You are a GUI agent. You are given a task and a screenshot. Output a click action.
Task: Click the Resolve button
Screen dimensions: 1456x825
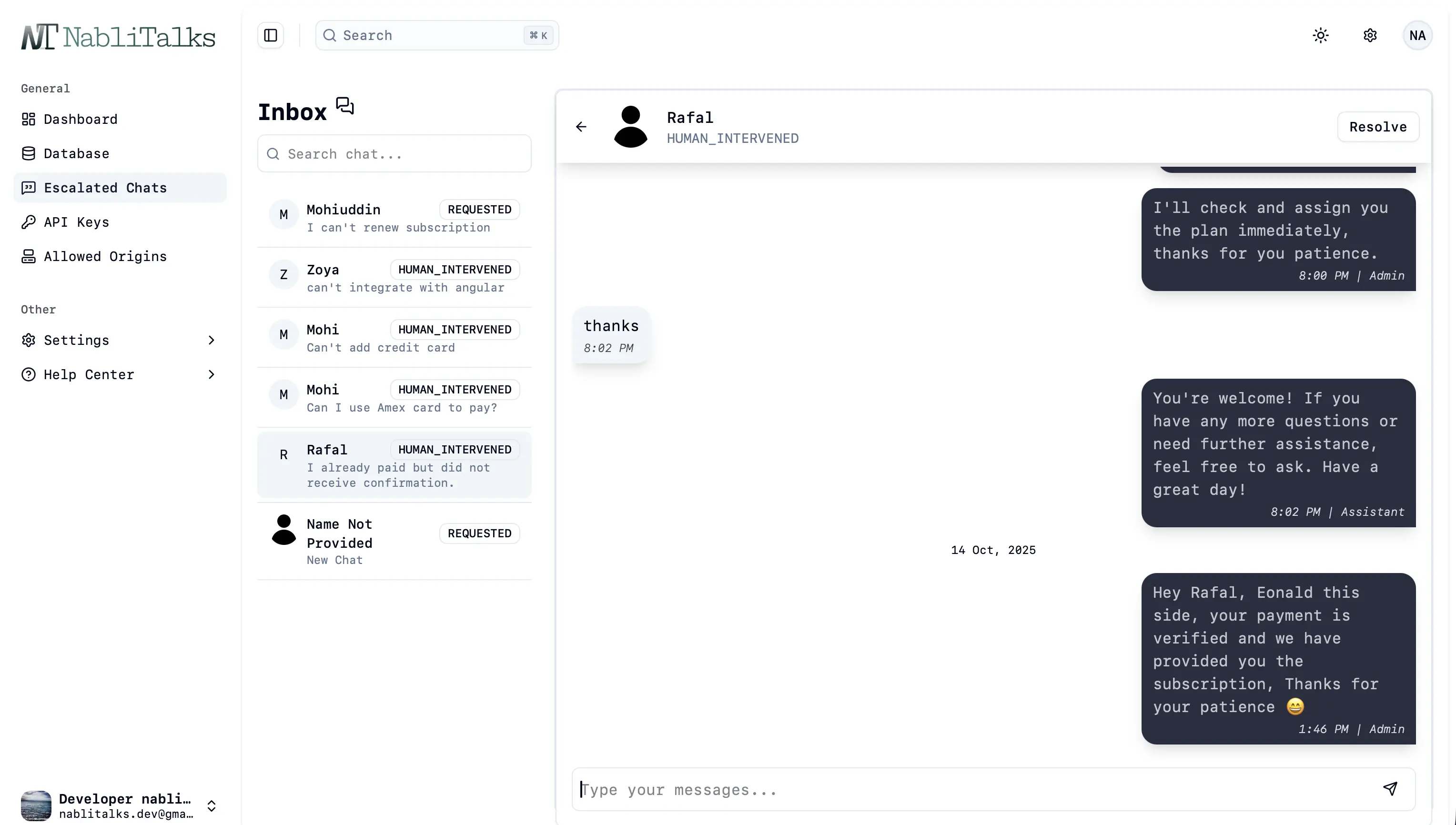[1377, 126]
